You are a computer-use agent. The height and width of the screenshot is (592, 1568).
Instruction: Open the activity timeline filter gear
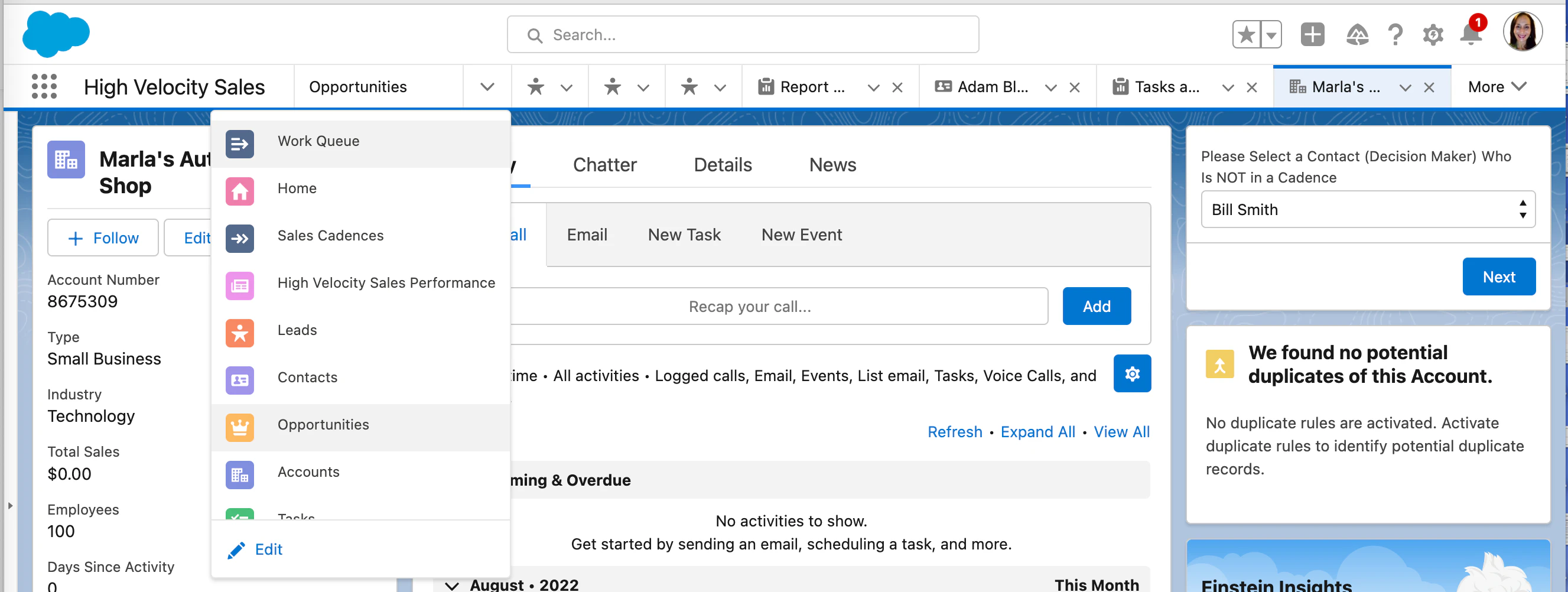pos(1131,374)
